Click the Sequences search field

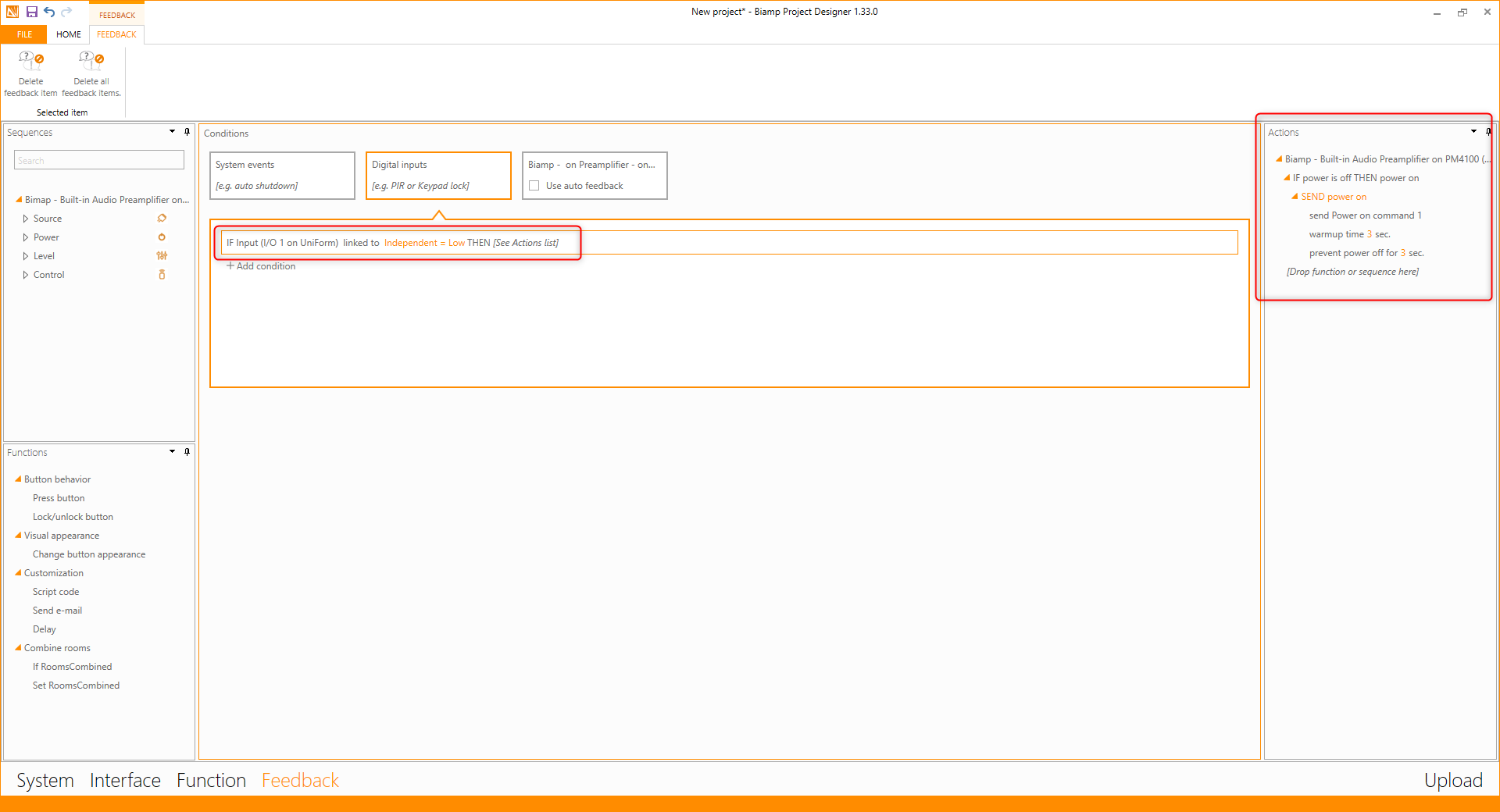point(99,160)
